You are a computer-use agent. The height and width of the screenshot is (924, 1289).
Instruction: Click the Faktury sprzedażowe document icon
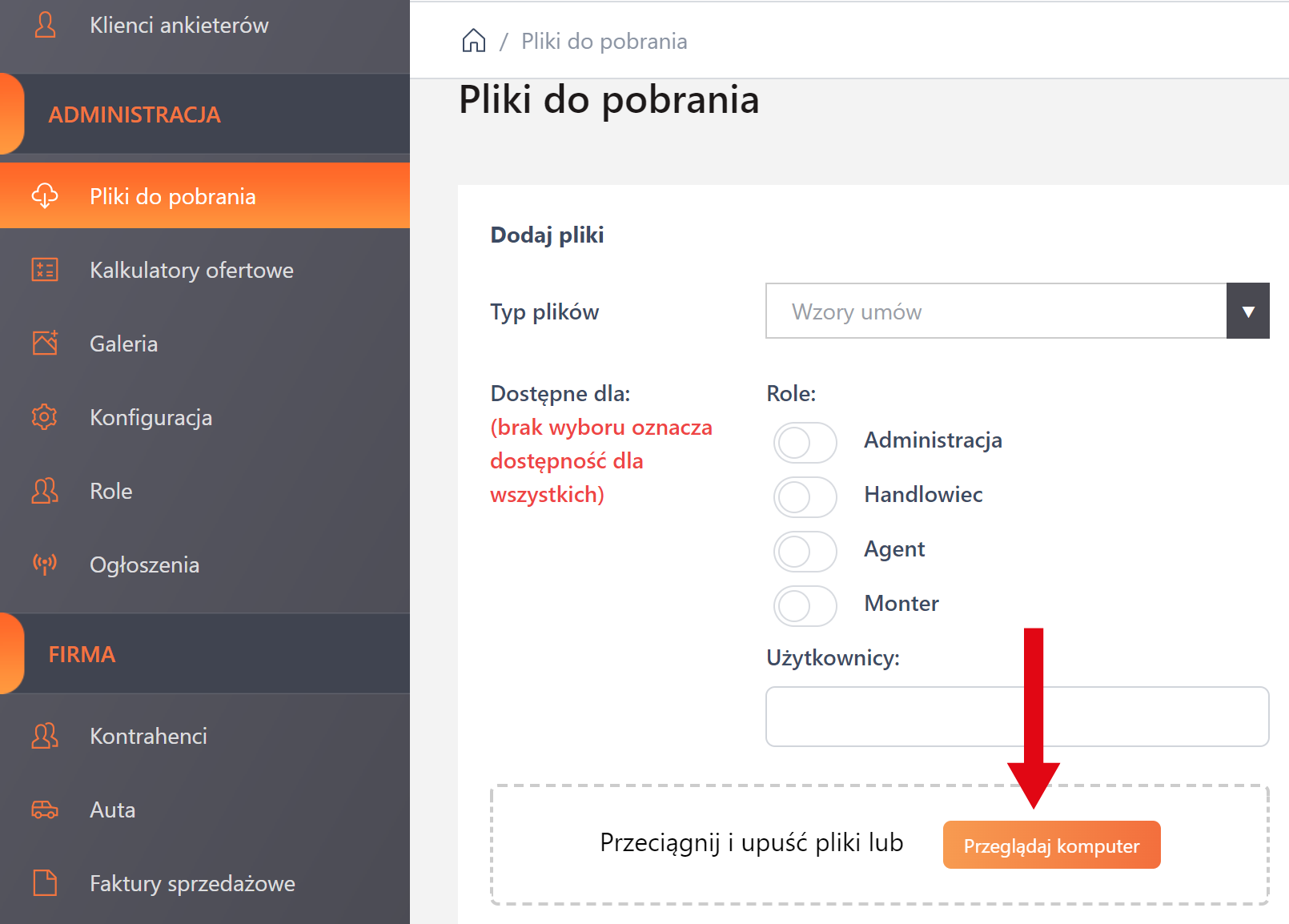[45, 883]
